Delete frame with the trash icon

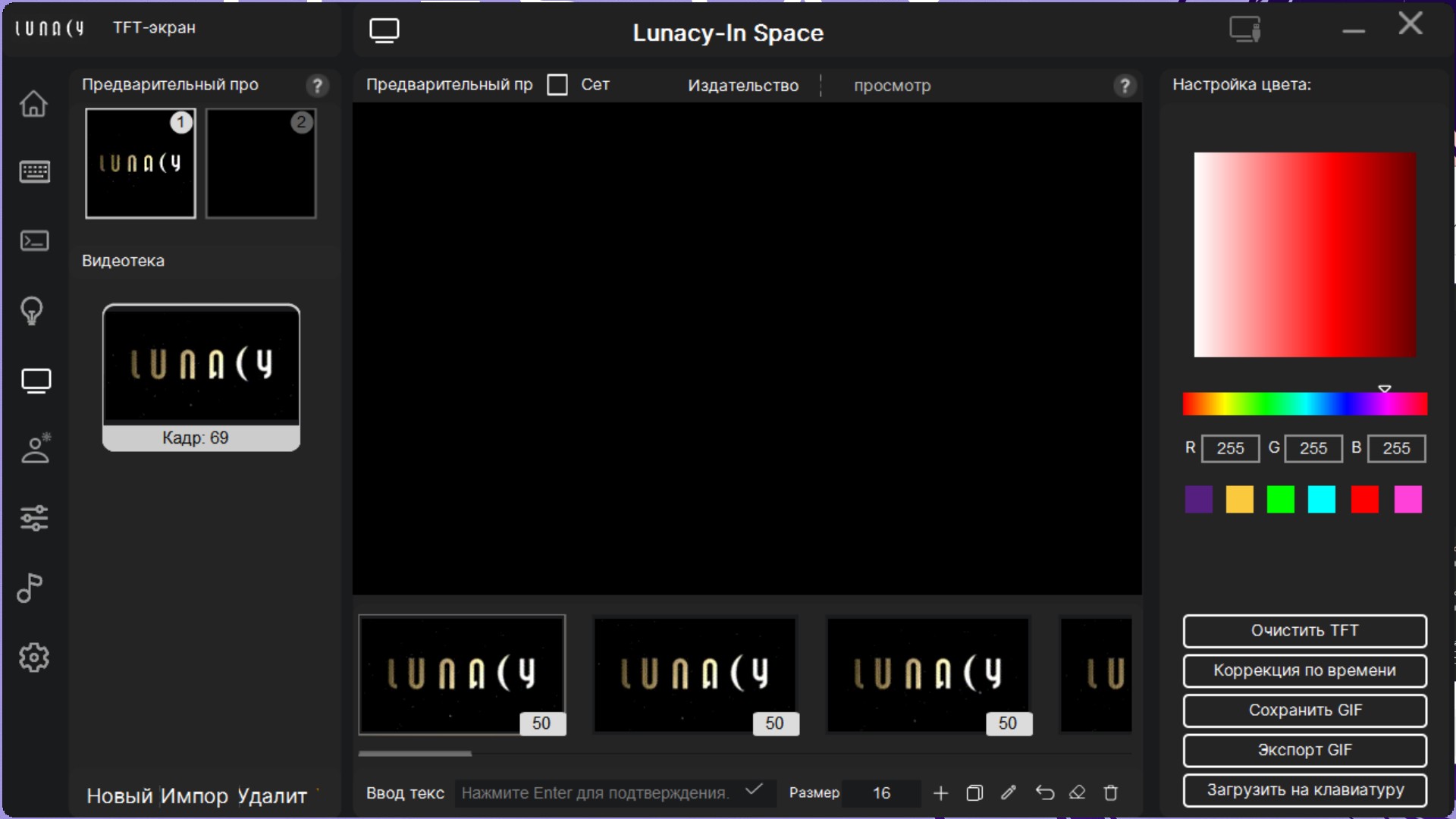(1111, 793)
